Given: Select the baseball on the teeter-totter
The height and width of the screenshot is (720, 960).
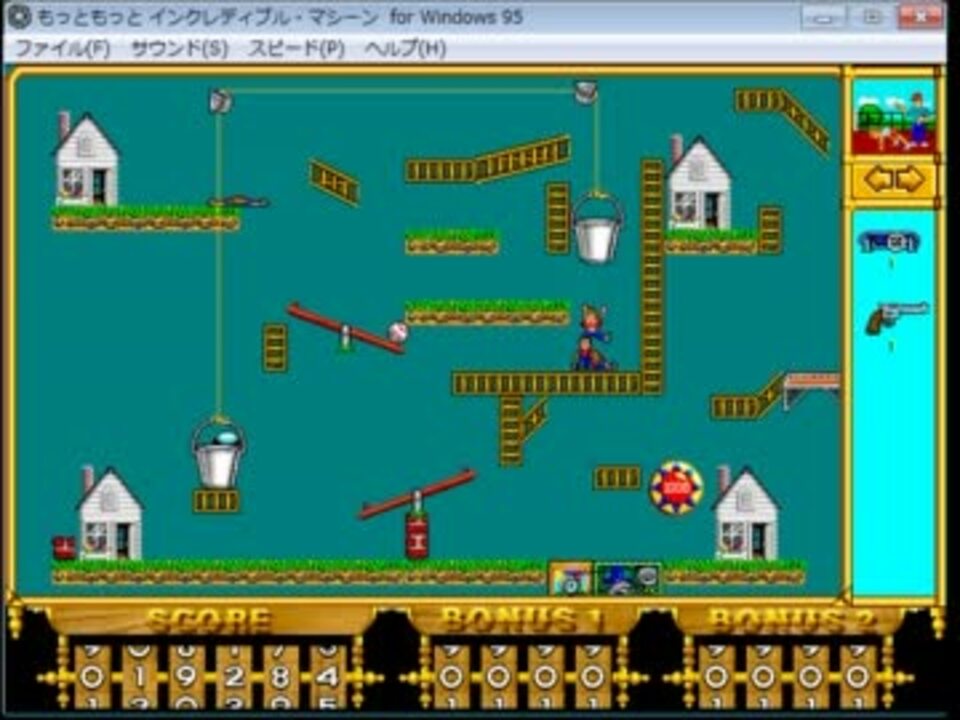Looking at the screenshot, I should click(x=398, y=332).
